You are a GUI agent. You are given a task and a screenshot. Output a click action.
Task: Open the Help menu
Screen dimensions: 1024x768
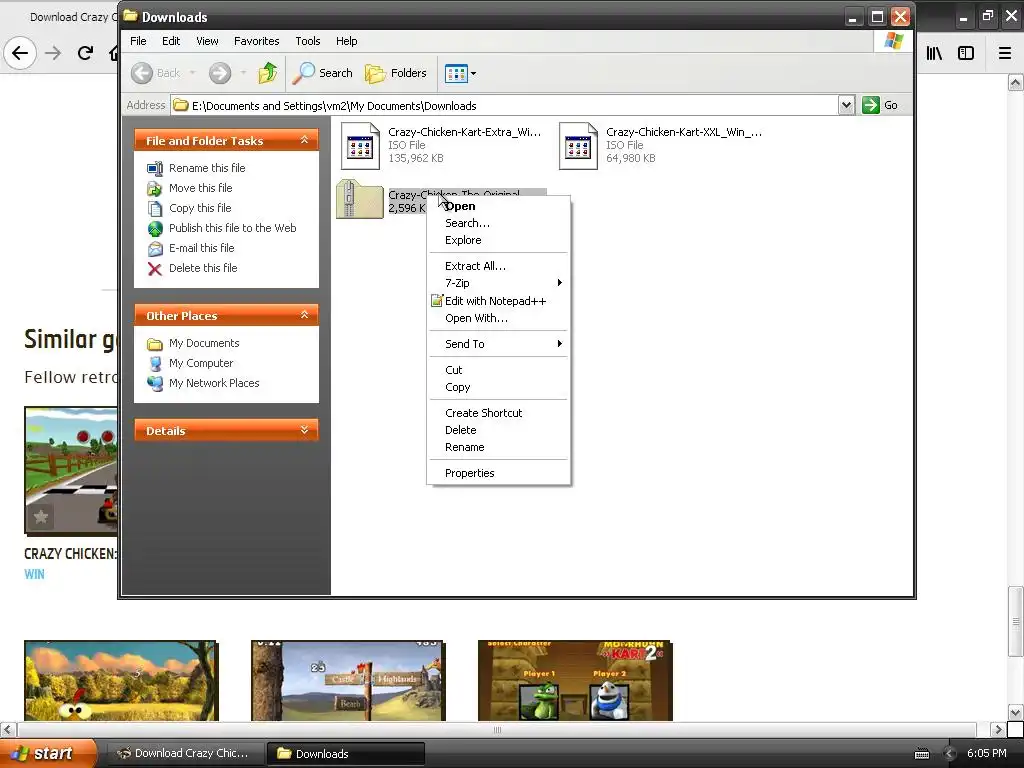[x=346, y=41]
